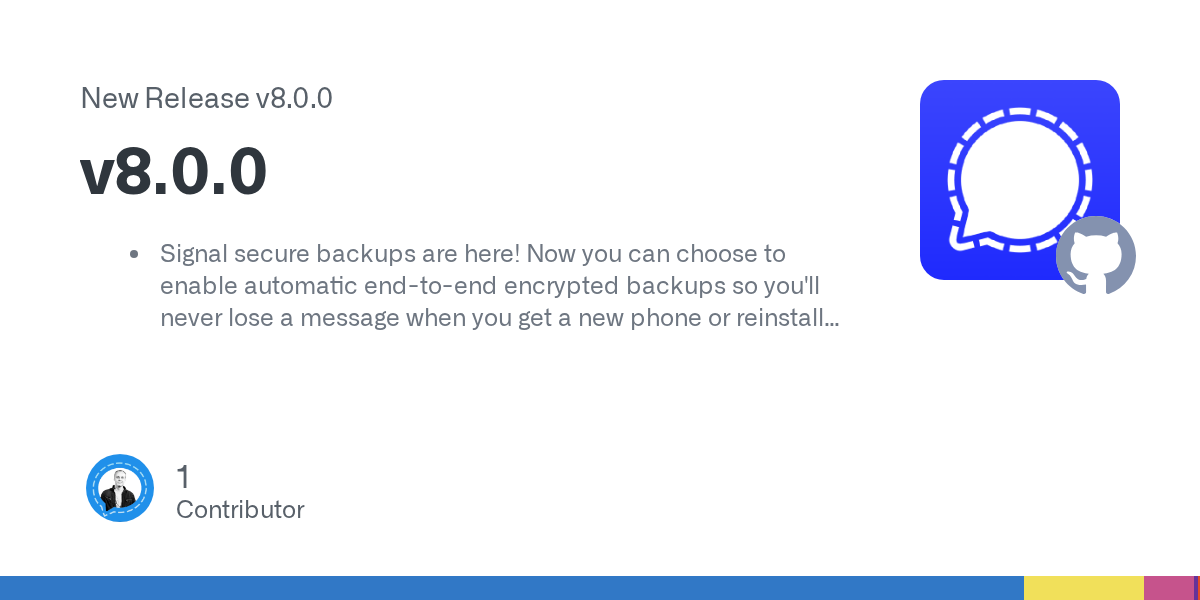
Task: Open the large v8.0.0 release title
Action: pyautogui.click(x=174, y=171)
